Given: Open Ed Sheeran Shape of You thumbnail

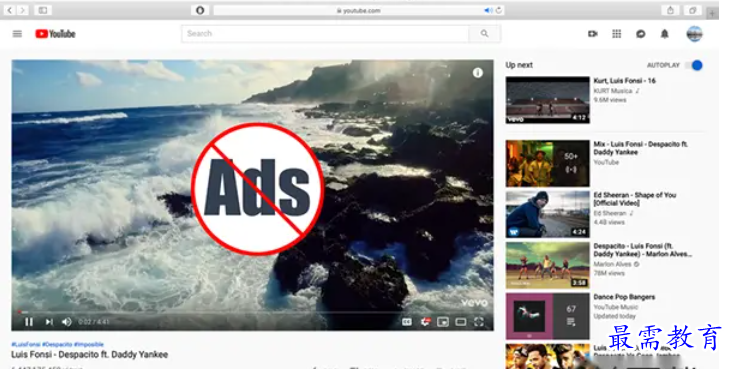Looking at the screenshot, I should coord(548,214).
